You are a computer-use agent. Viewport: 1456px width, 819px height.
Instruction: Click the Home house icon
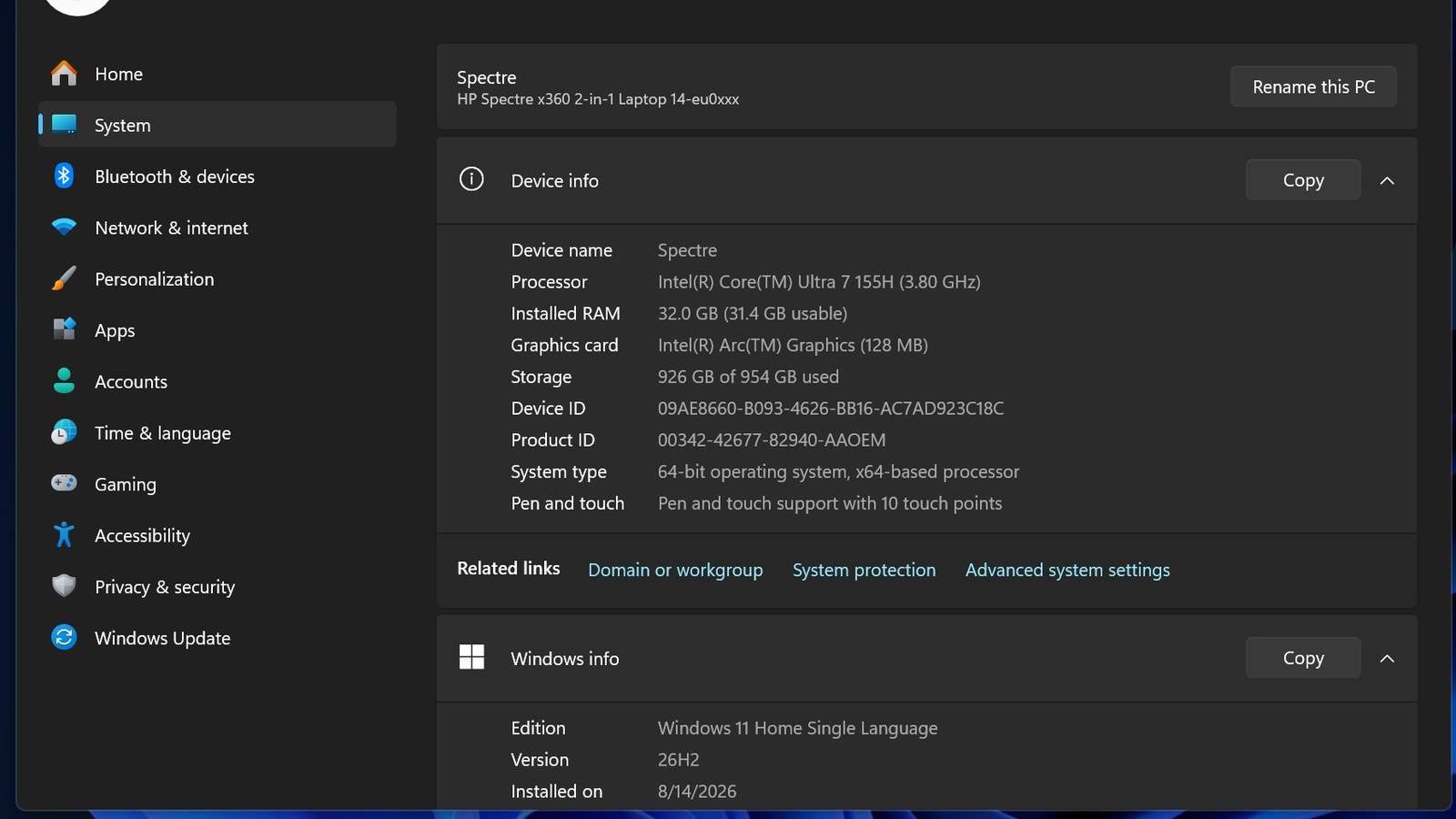click(x=64, y=74)
